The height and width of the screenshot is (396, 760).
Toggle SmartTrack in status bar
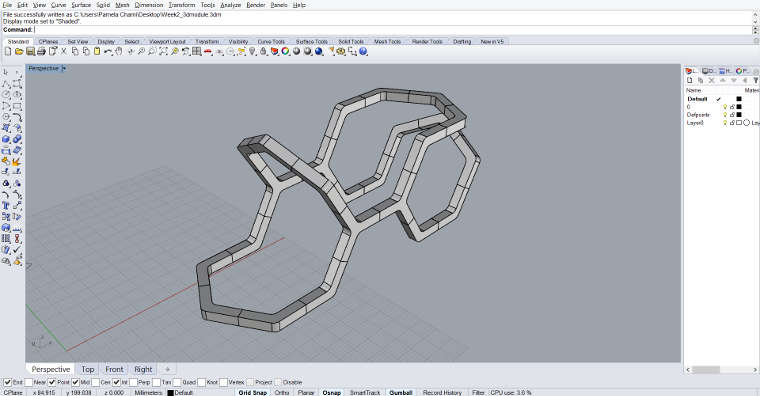(365, 393)
